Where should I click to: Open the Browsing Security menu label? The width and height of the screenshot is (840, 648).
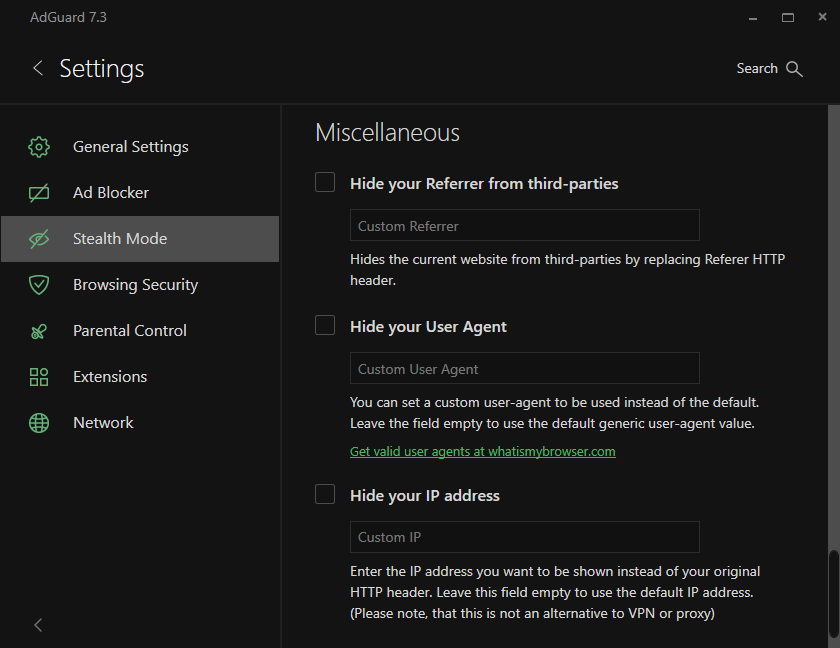(135, 285)
